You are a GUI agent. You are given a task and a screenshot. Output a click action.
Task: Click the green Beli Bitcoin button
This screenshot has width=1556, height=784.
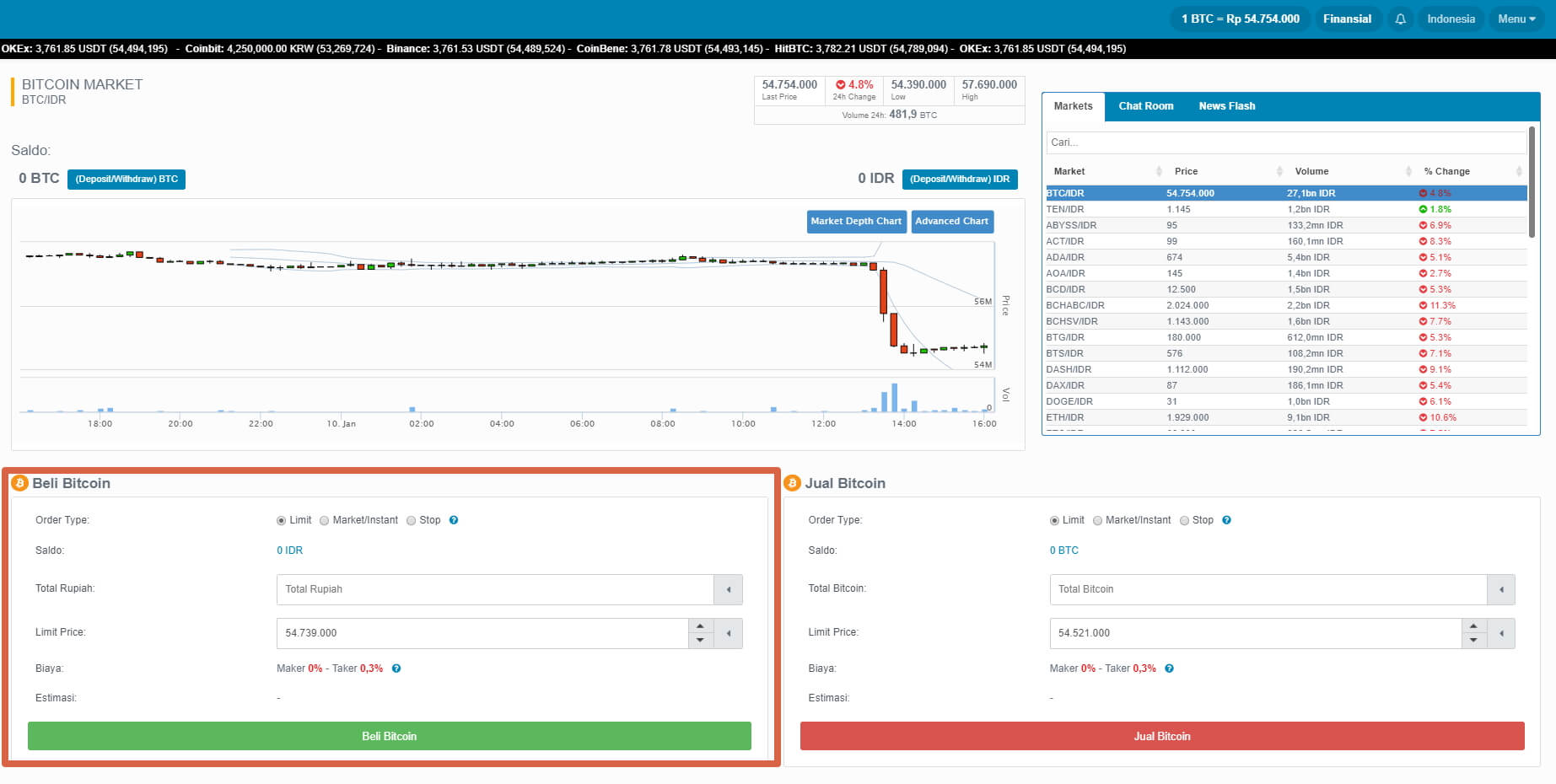click(389, 736)
